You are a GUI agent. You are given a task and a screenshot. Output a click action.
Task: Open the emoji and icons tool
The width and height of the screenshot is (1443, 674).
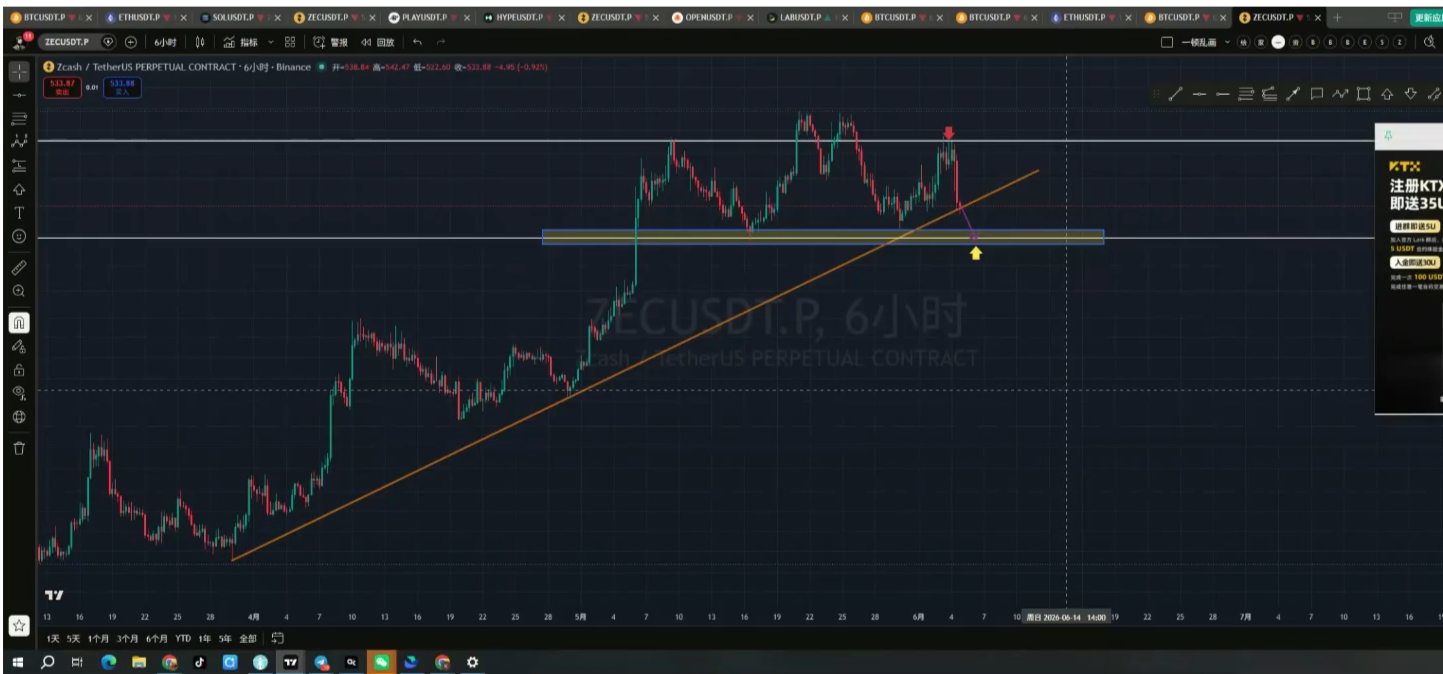point(18,237)
